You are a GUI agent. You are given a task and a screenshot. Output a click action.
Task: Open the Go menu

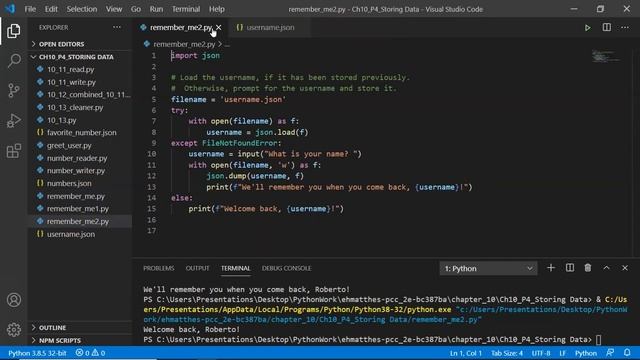point(136,9)
